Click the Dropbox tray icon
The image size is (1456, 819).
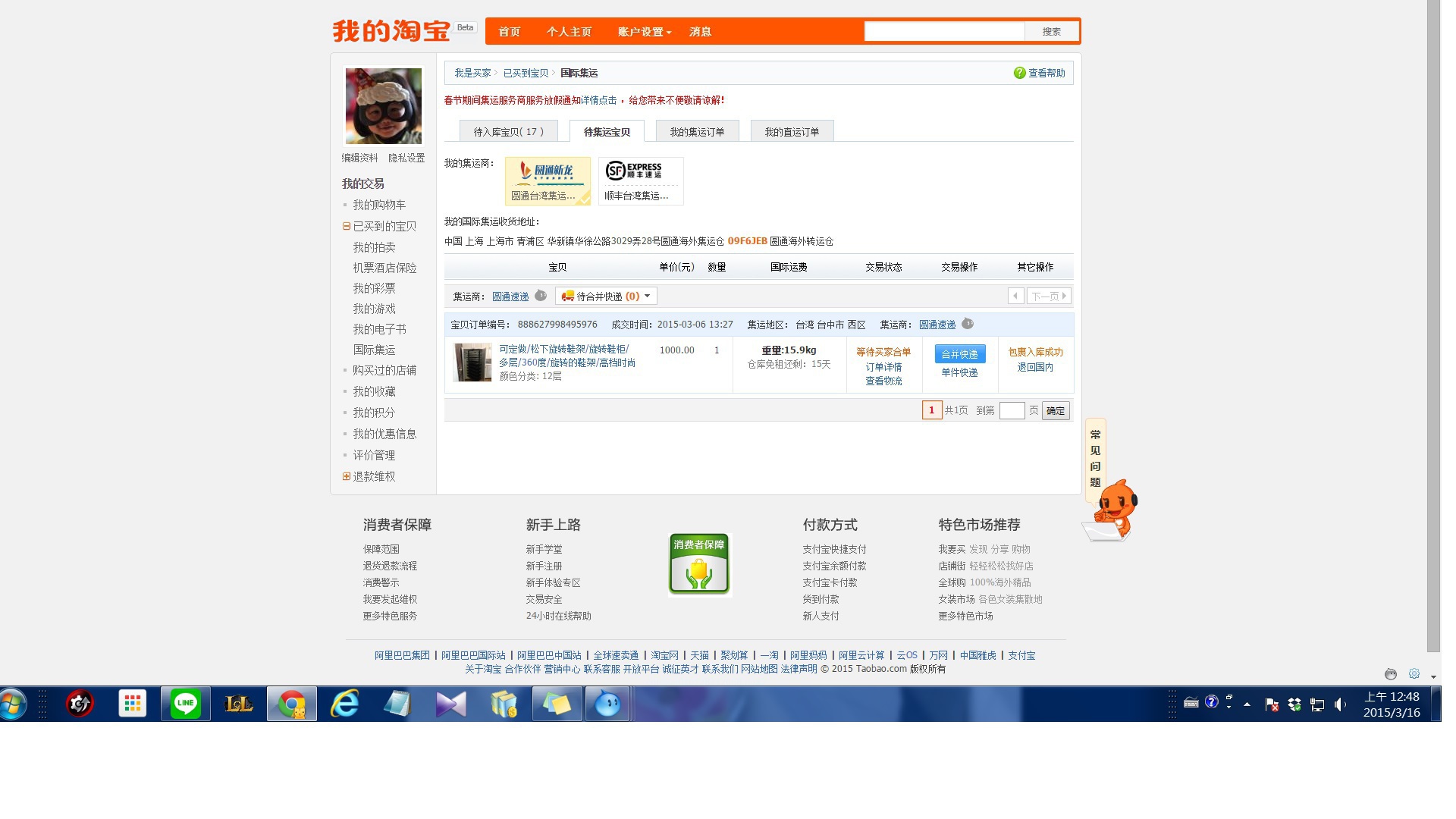point(1294,704)
